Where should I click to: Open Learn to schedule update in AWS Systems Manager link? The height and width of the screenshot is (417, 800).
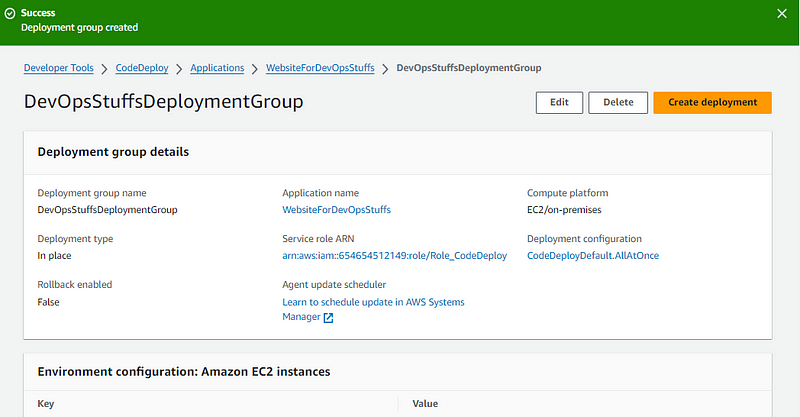pos(373,309)
